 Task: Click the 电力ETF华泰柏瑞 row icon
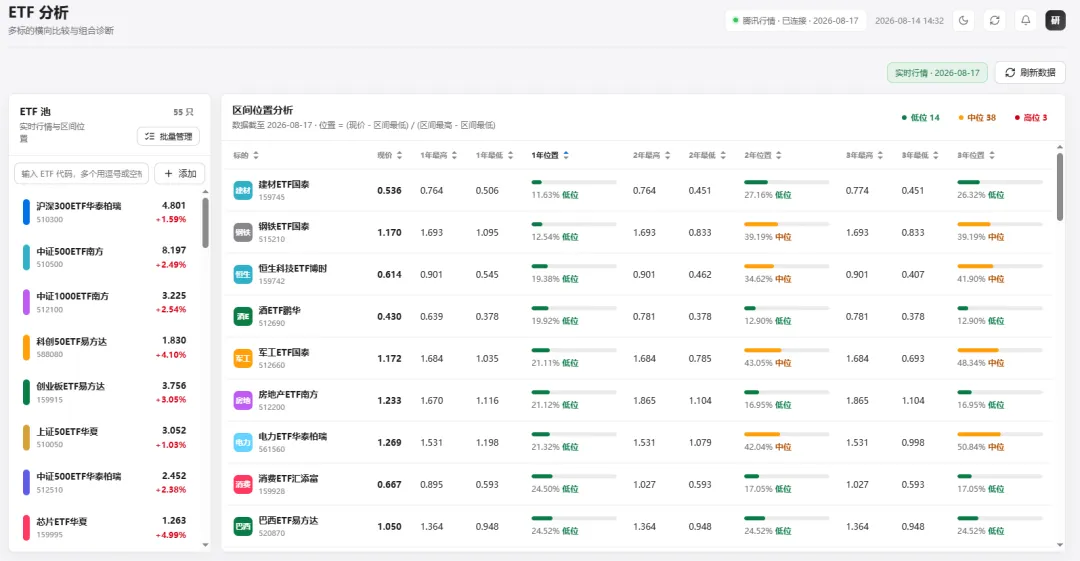tap(242, 442)
